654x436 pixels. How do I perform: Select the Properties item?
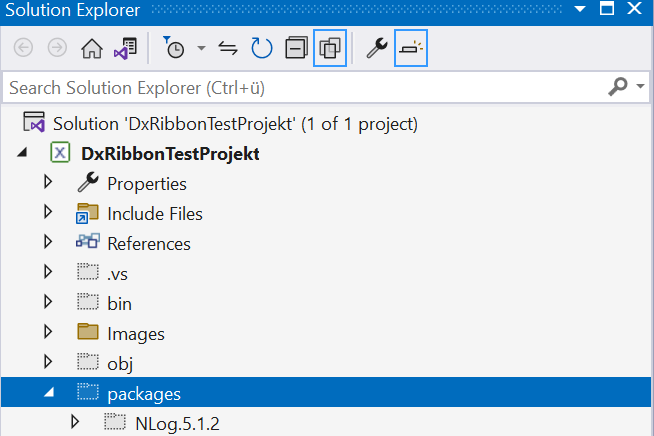click(x=147, y=184)
